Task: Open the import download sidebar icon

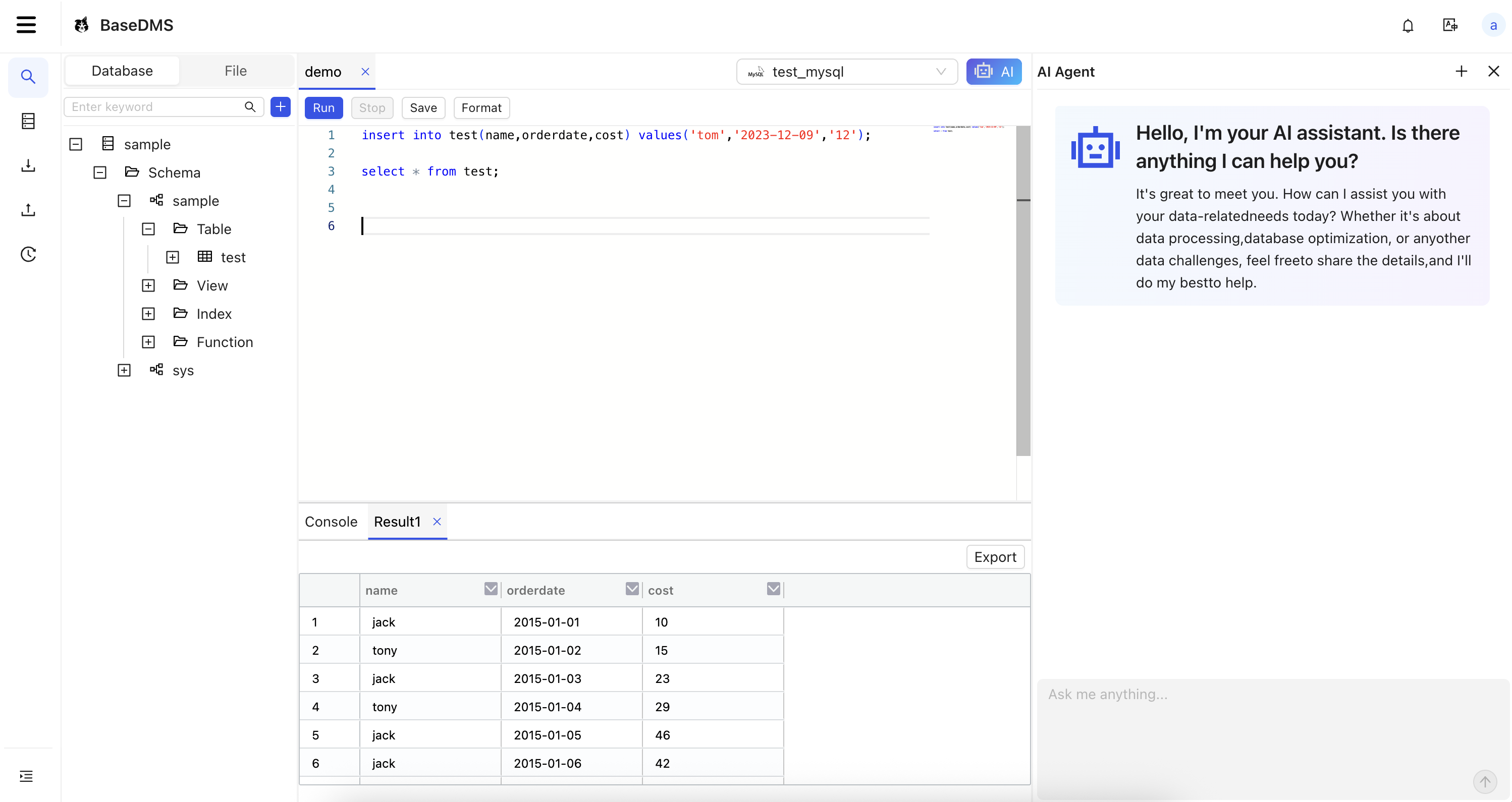Action: tap(28, 165)
